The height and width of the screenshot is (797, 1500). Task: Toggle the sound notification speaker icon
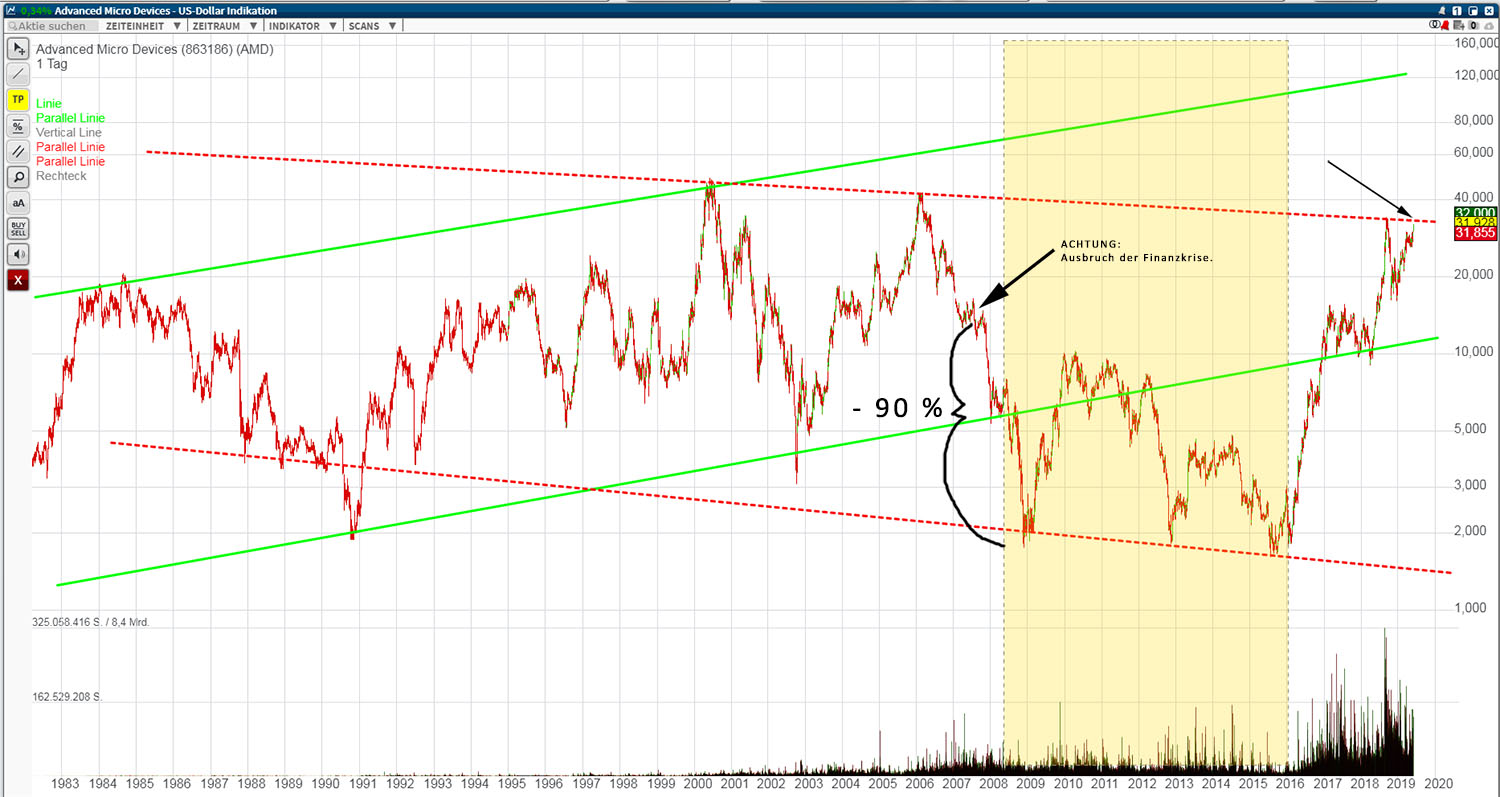[17, 254]
